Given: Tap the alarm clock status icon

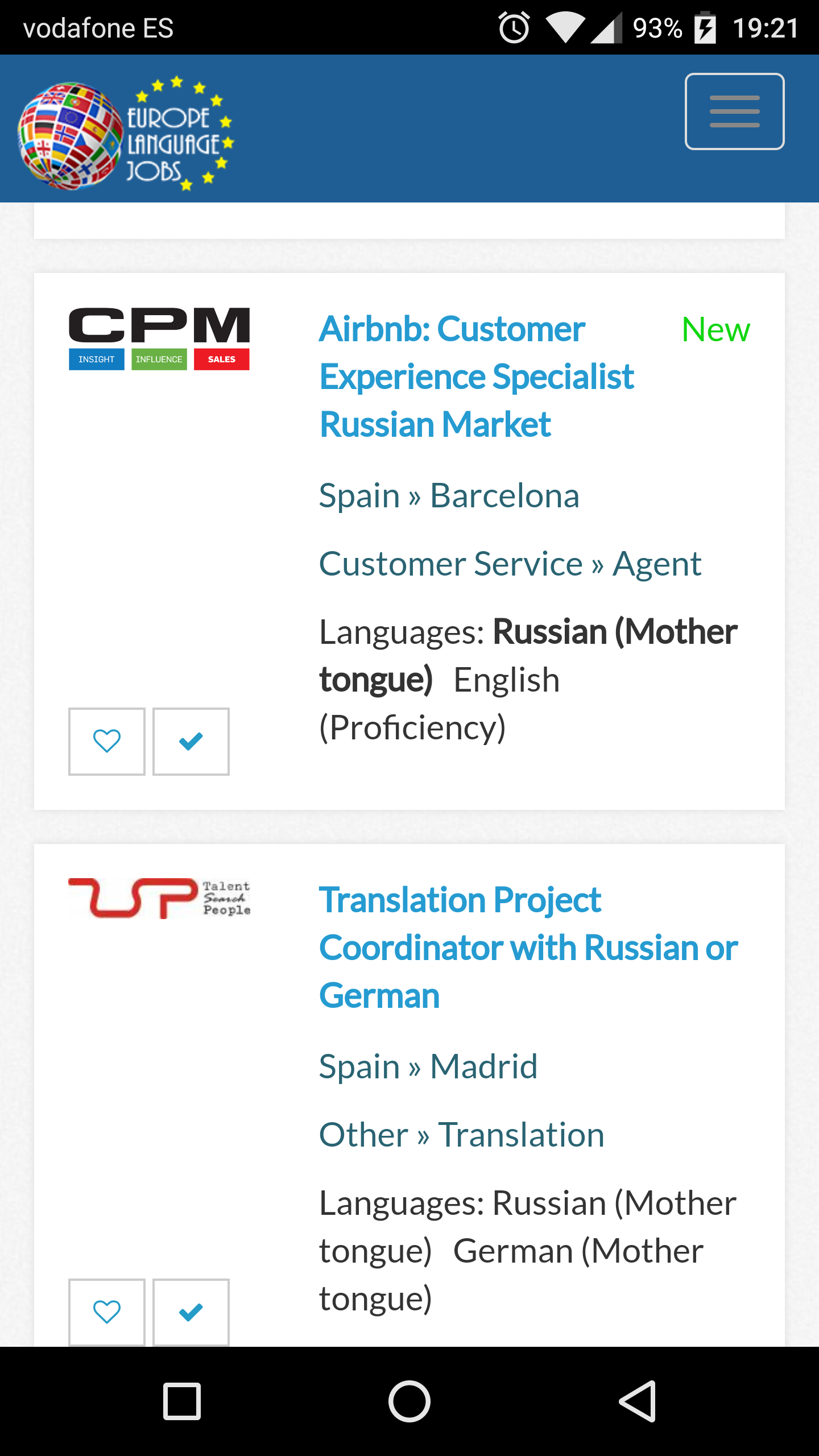Looking at the screenshot, I should point(514,28).
